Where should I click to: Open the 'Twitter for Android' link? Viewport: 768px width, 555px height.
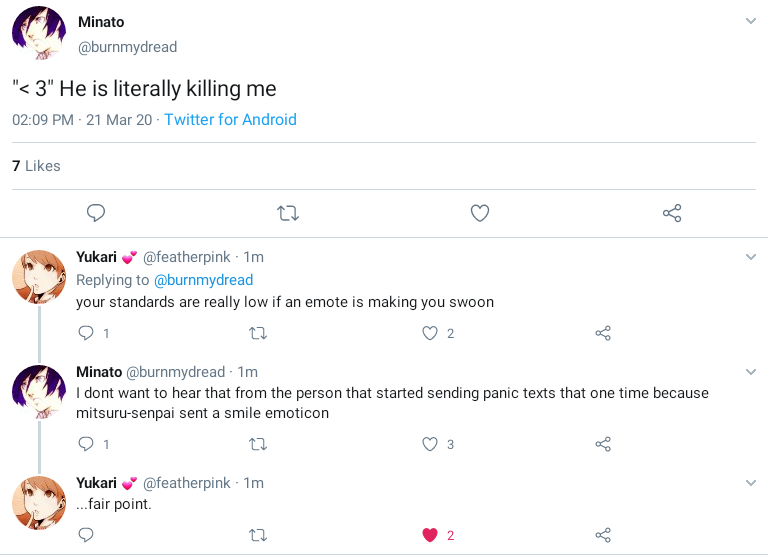tap(230, 119)
